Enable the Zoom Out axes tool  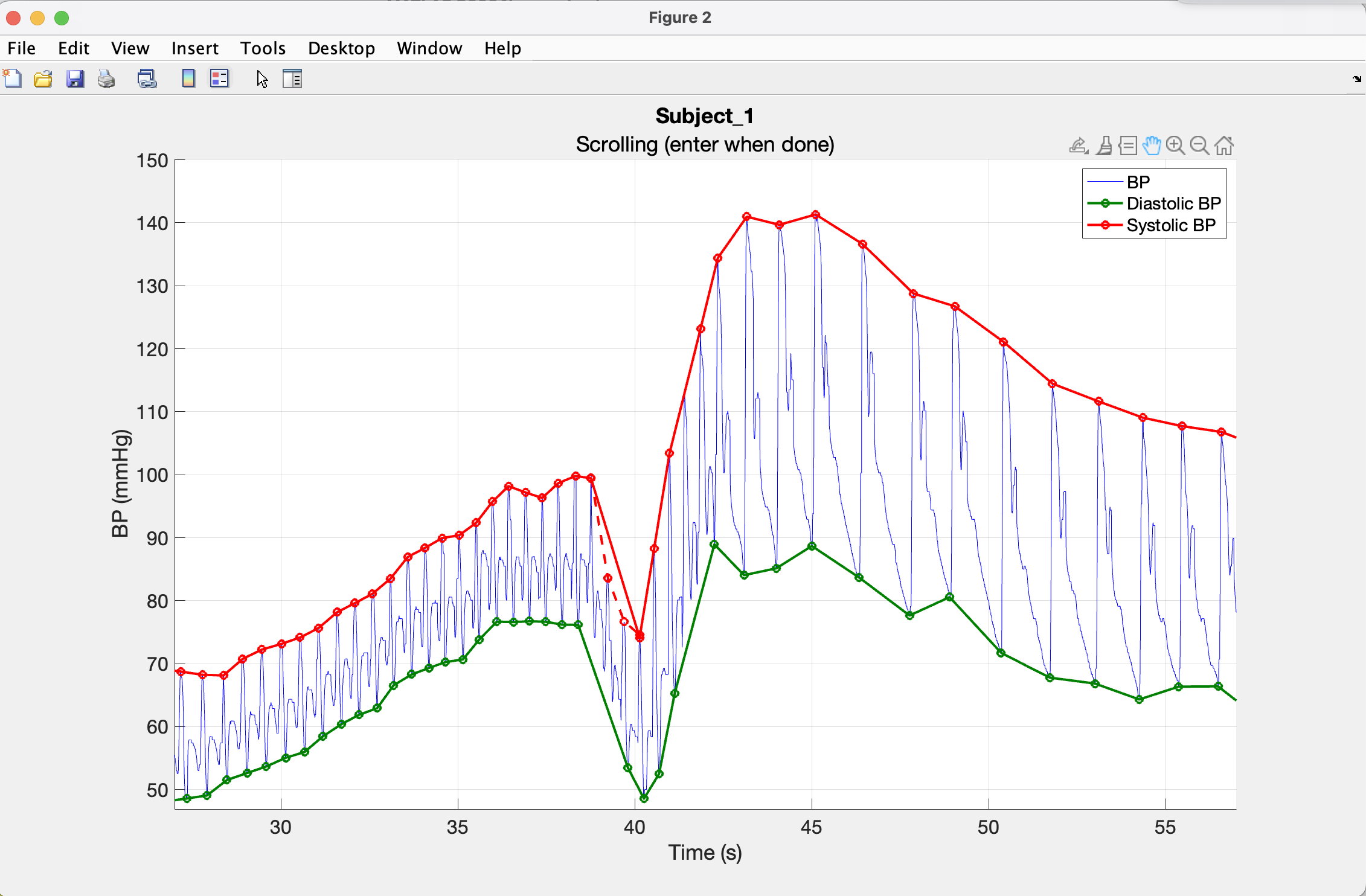click(x=1199, y=146)
